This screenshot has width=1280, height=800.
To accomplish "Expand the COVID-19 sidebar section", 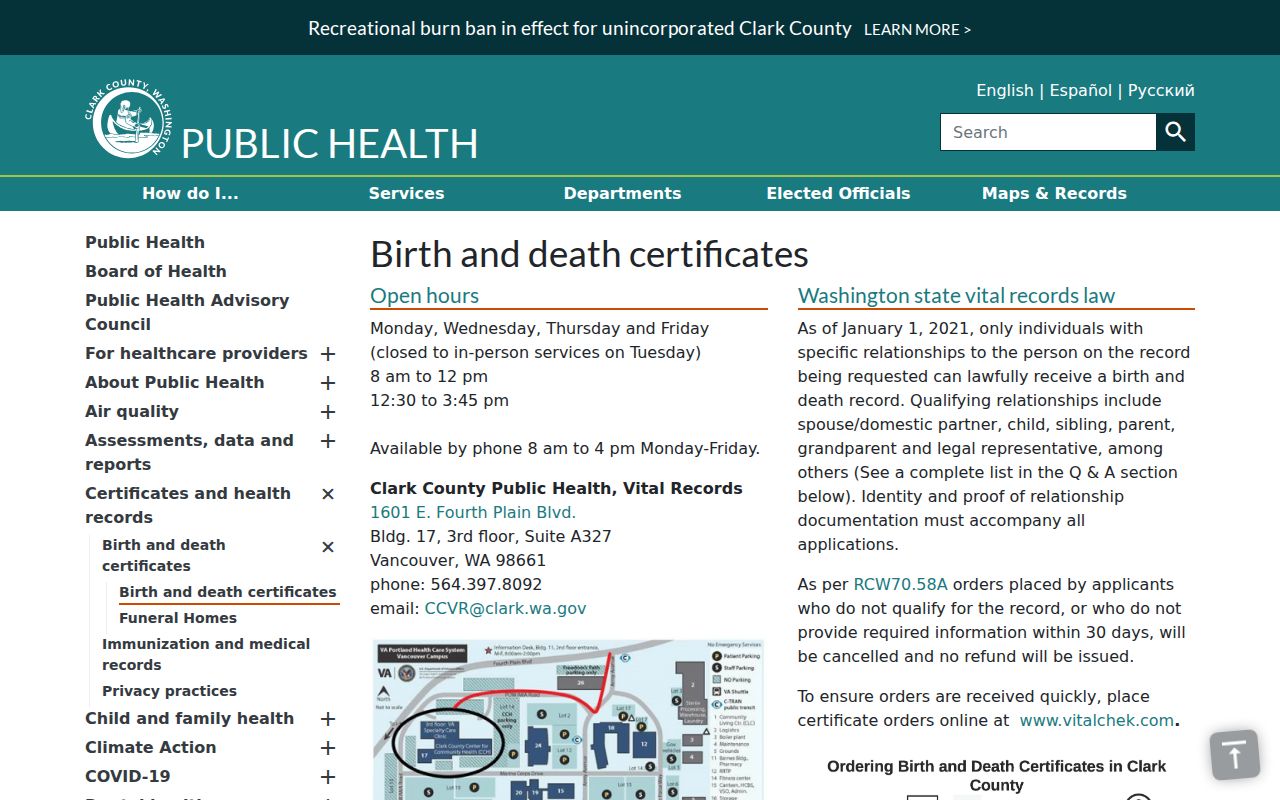I will click(327, 777).
